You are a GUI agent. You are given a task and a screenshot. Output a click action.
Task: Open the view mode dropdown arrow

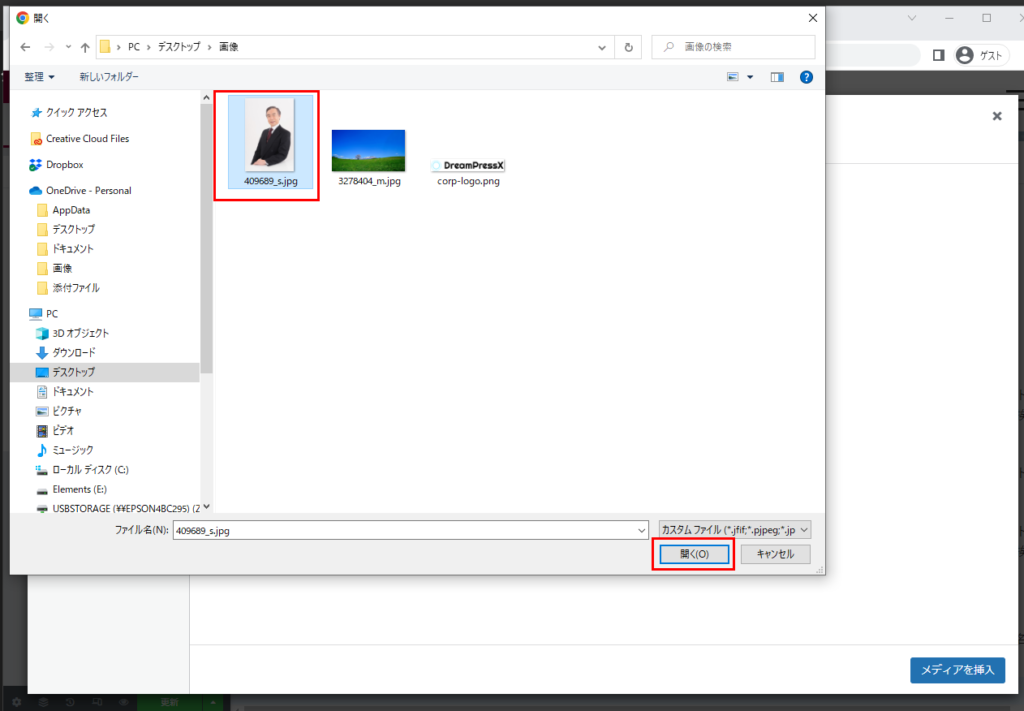750,77
